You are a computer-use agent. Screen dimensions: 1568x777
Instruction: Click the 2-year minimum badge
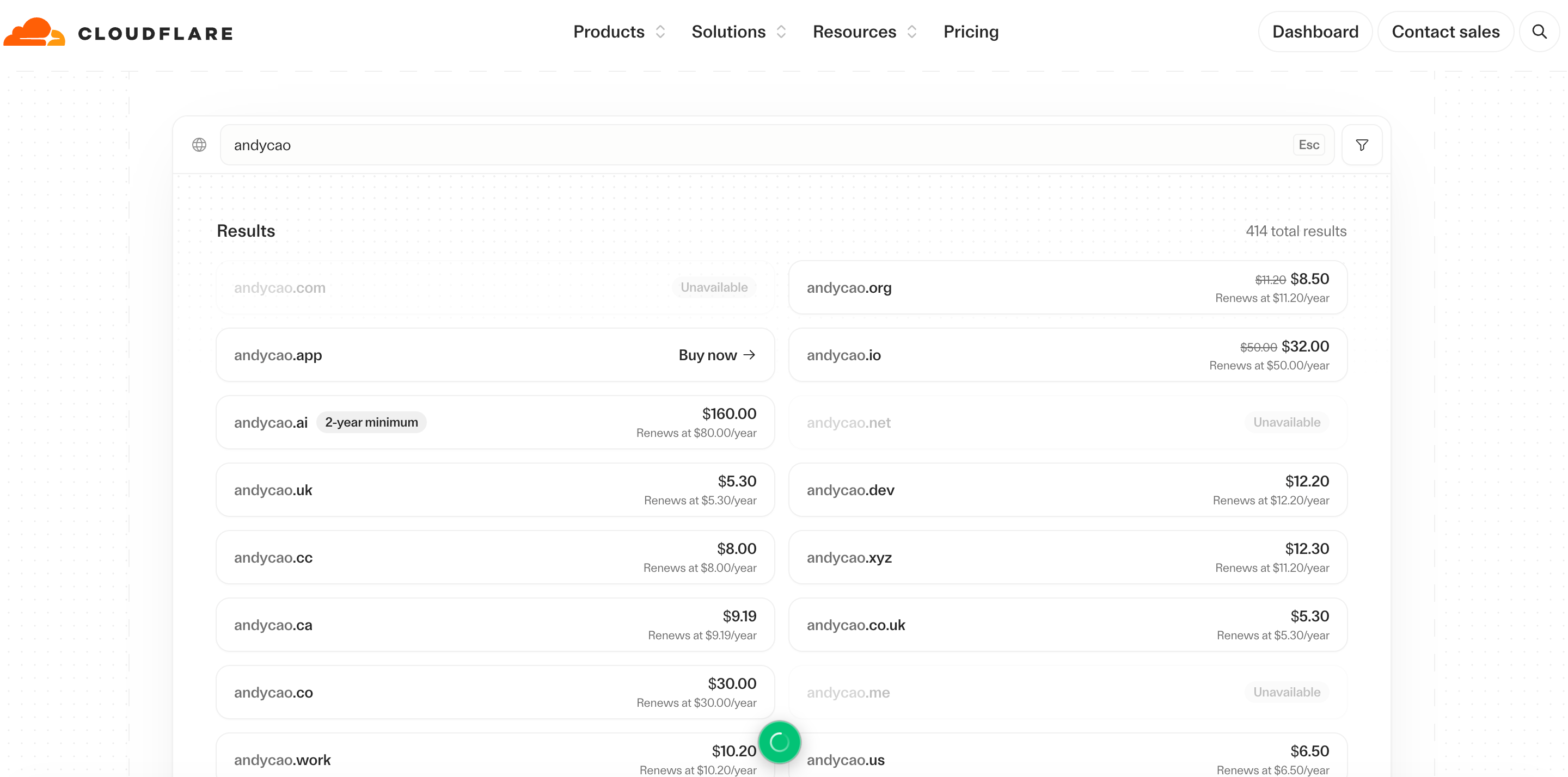coord(371,422)
